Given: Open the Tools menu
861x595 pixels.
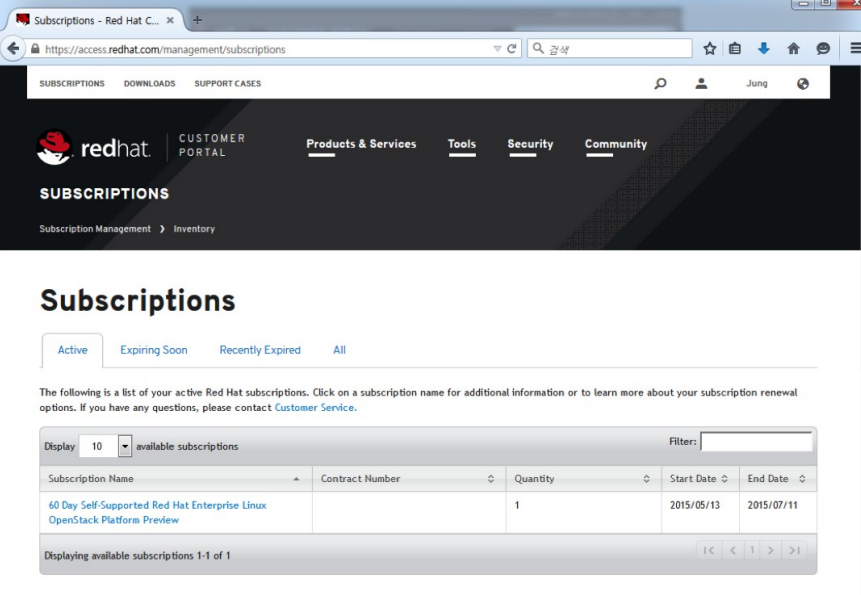Looking at the screenshot, I should point(462,144).
